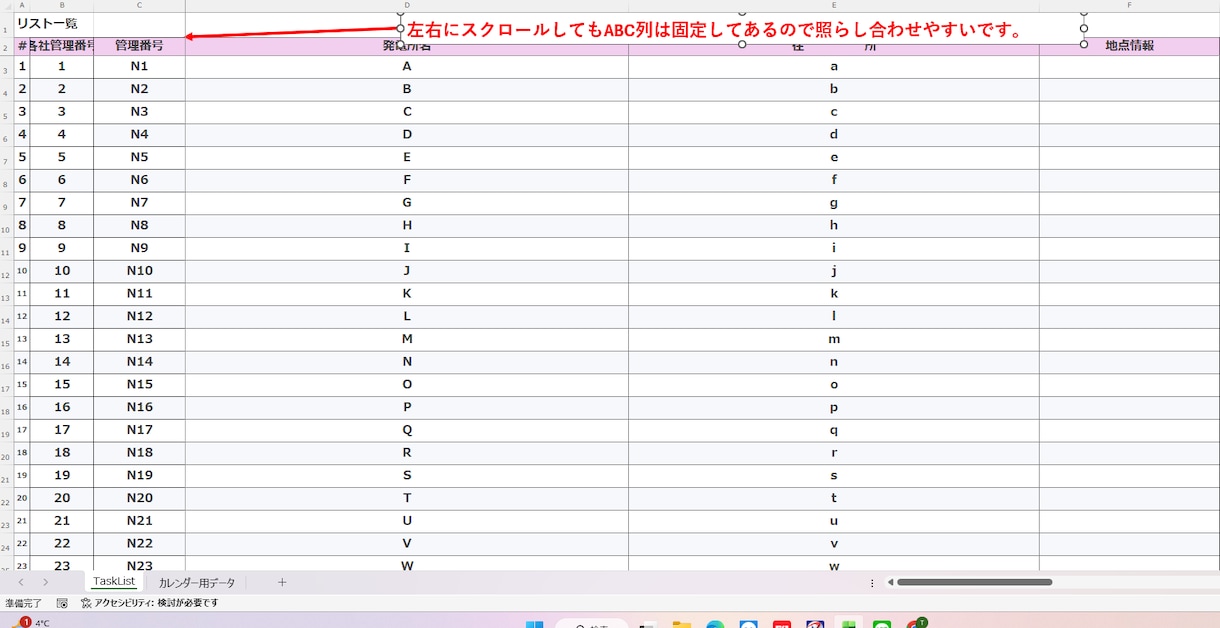The height and width of the screenshot is (628, 1220).
Task: Select cell with uppercase K
Action: tap(406, 293)
